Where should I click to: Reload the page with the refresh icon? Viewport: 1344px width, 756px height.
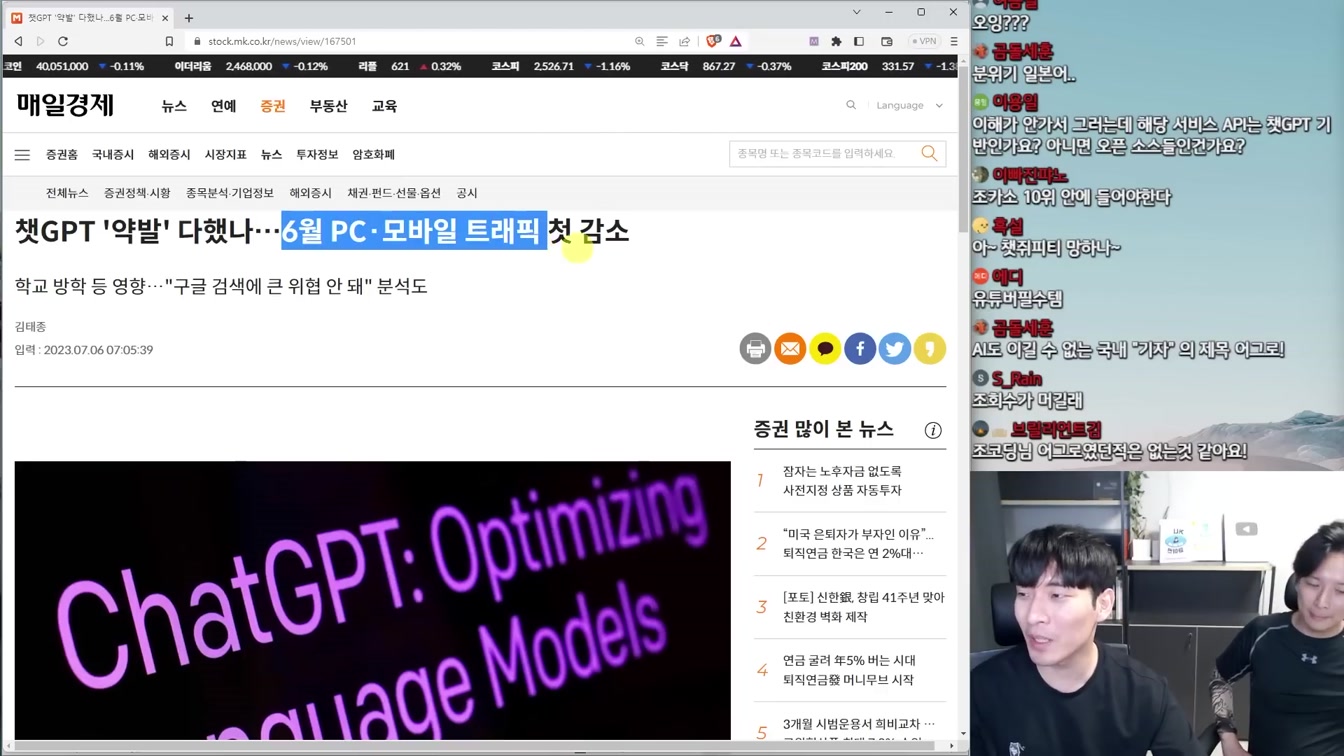coord(63,41)
